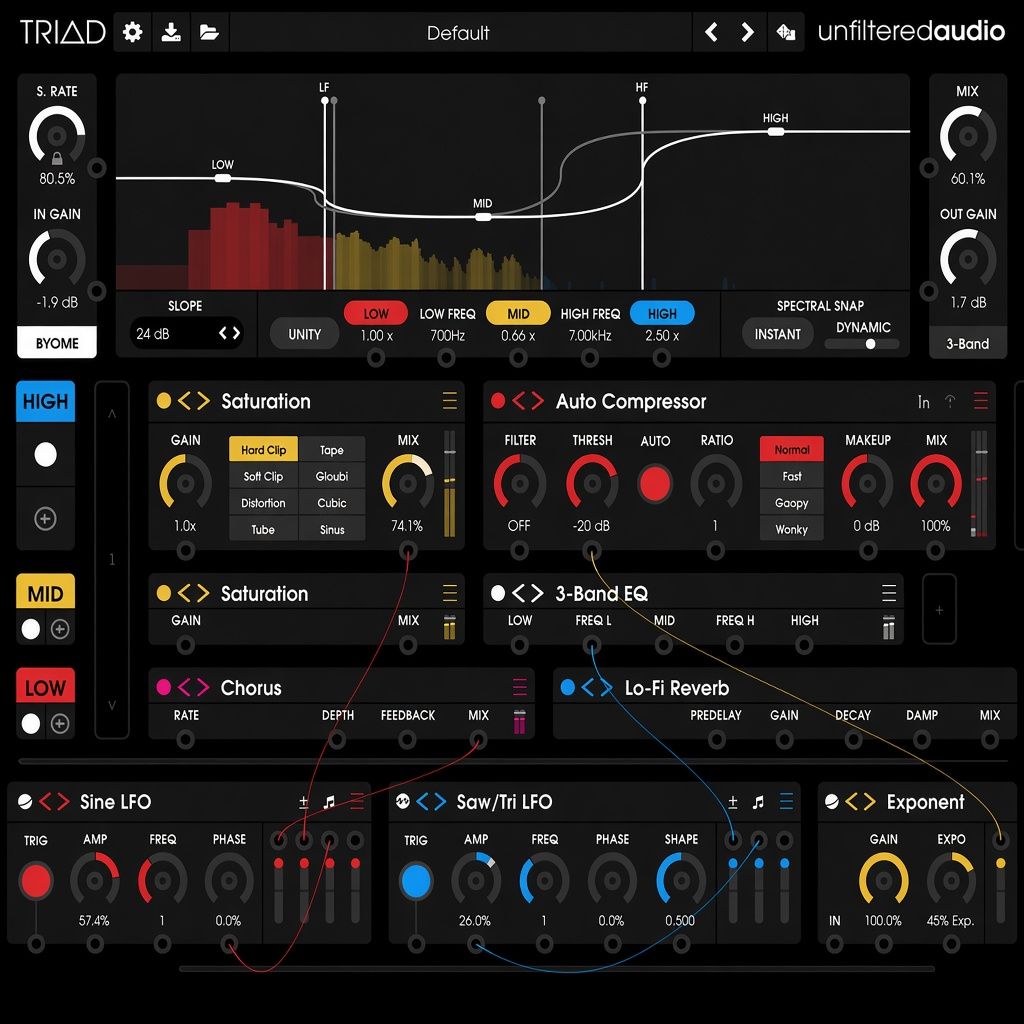The image size is (1024, 1024).
Task: Click the UNITY button
Action: 304,334
